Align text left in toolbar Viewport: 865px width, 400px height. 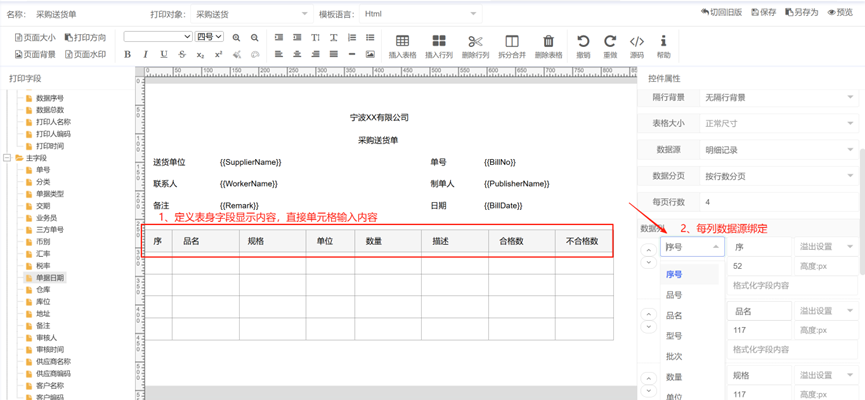point(279,54)
